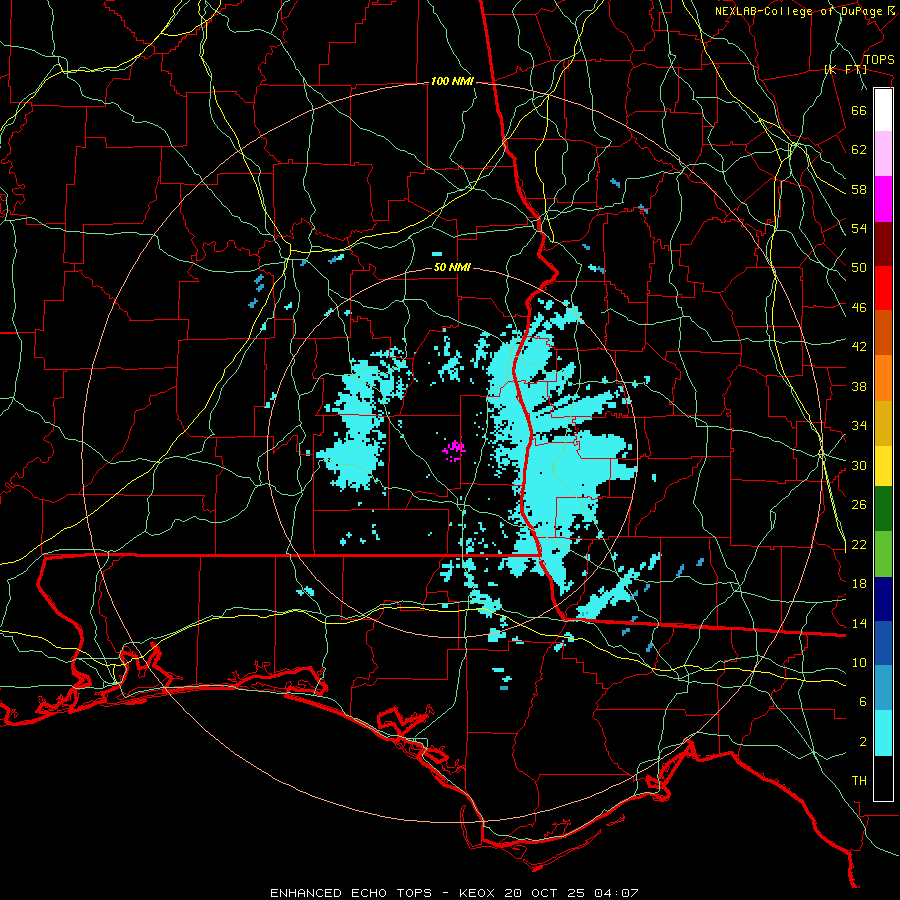900x900 pixels.
Task: Click the 50 legend value
Action: point(859,268)
